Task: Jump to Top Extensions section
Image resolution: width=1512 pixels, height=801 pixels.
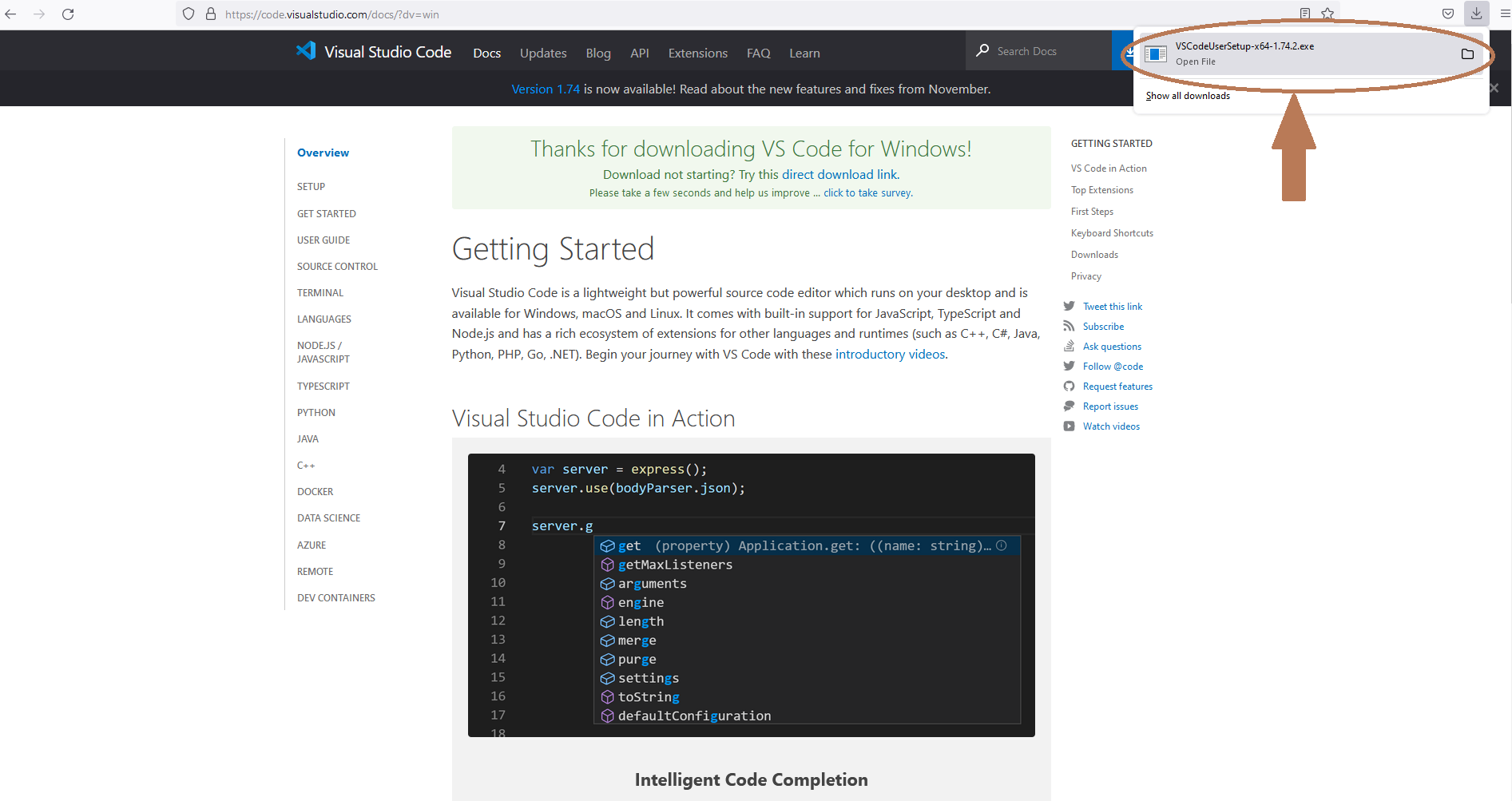Action: [x=1102, y=190]
